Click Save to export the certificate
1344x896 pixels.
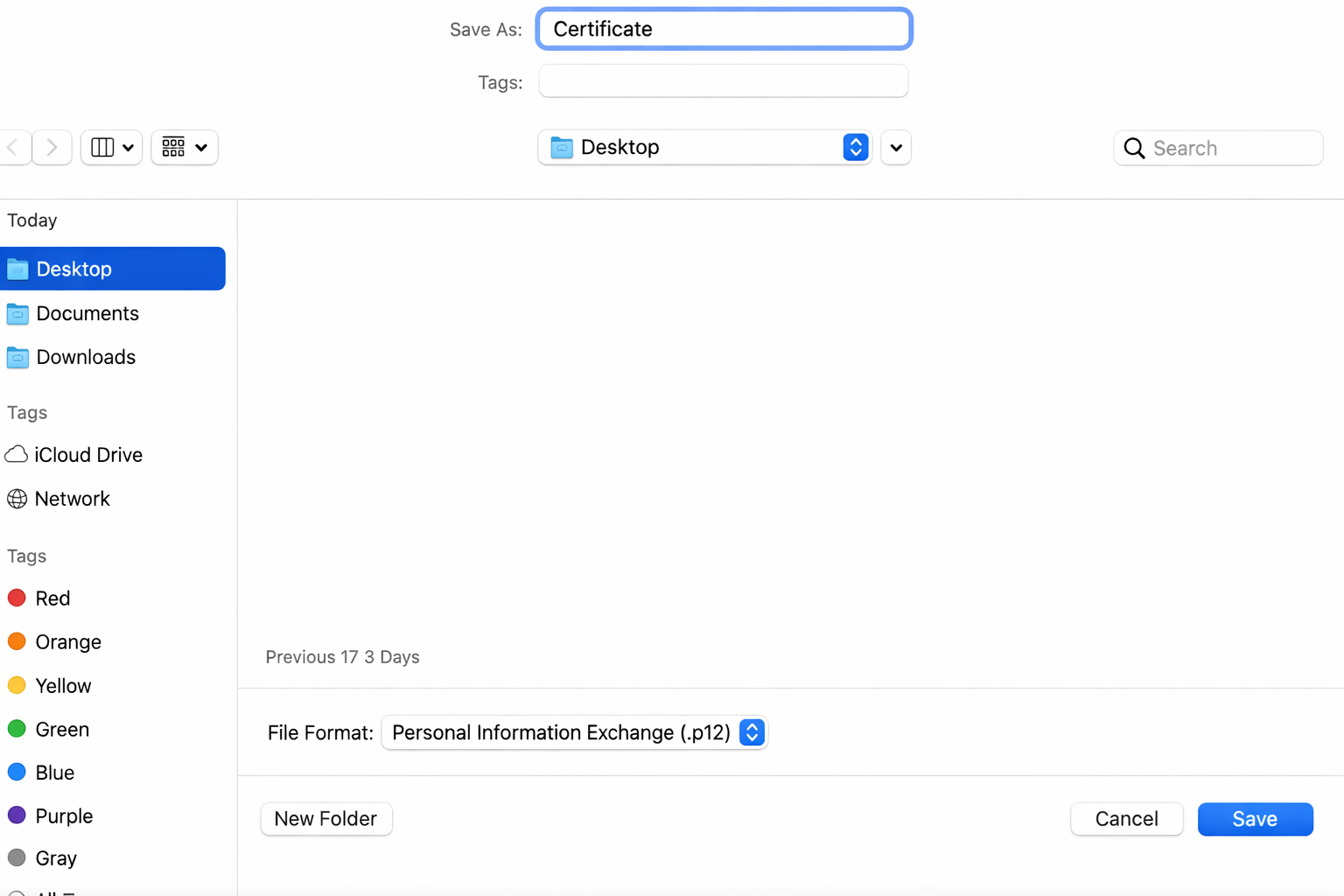[1255, 819]
